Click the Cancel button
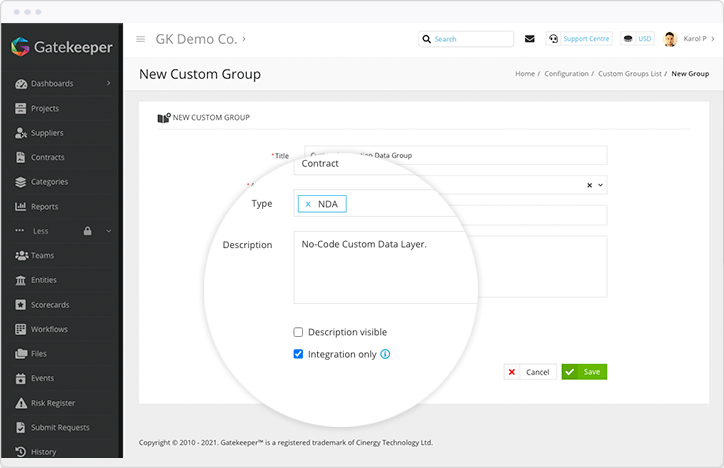The image size is (724, 468). click(530, 372)
